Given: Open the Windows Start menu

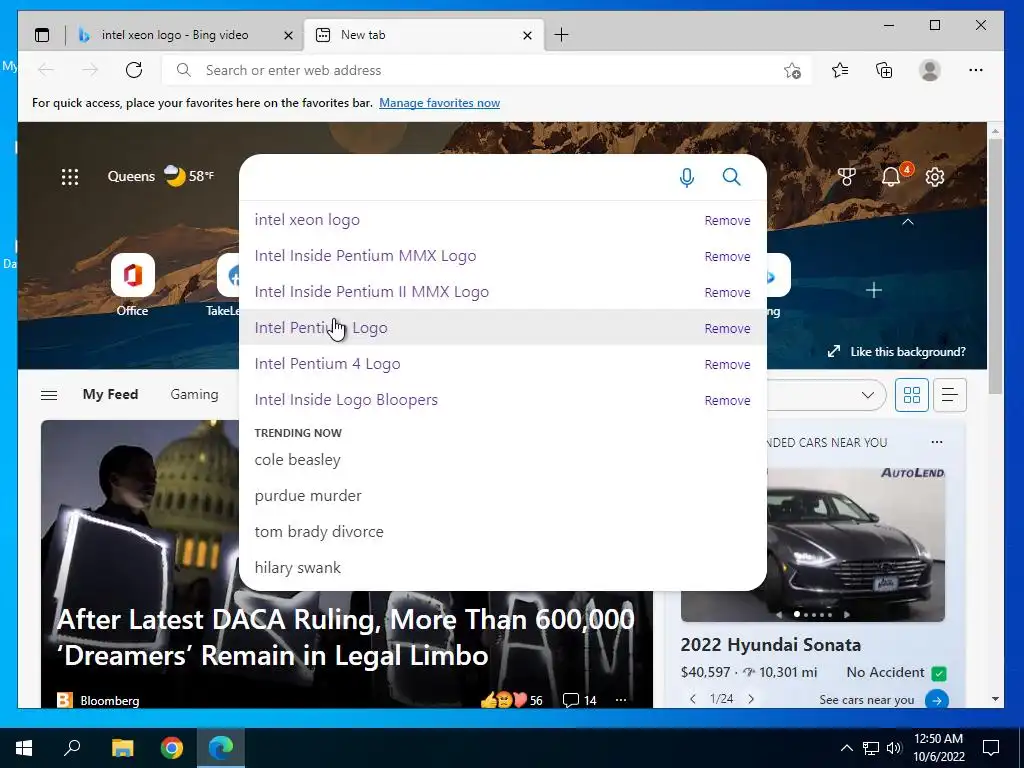Looking at the screenshot, I should [x=24, y=748].
